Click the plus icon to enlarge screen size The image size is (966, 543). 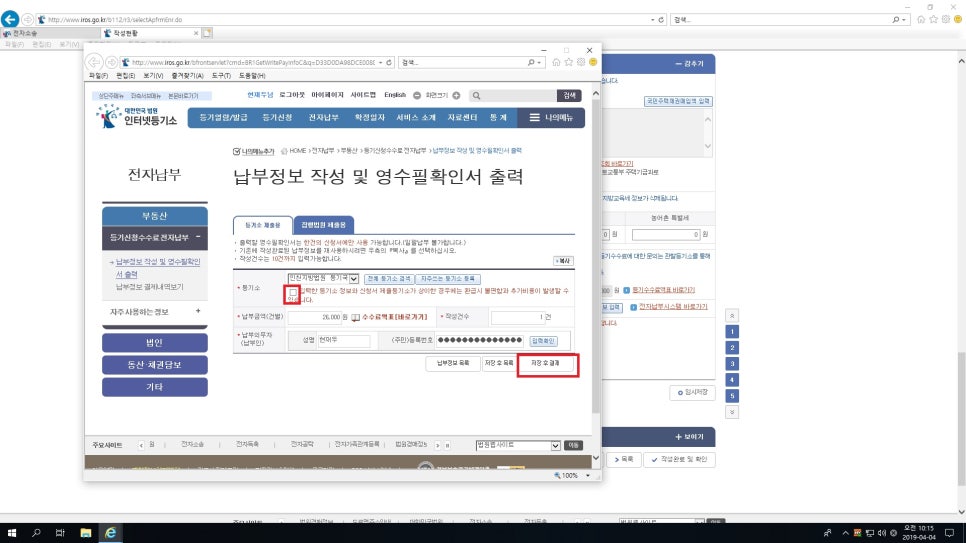[x=457, y=96]
